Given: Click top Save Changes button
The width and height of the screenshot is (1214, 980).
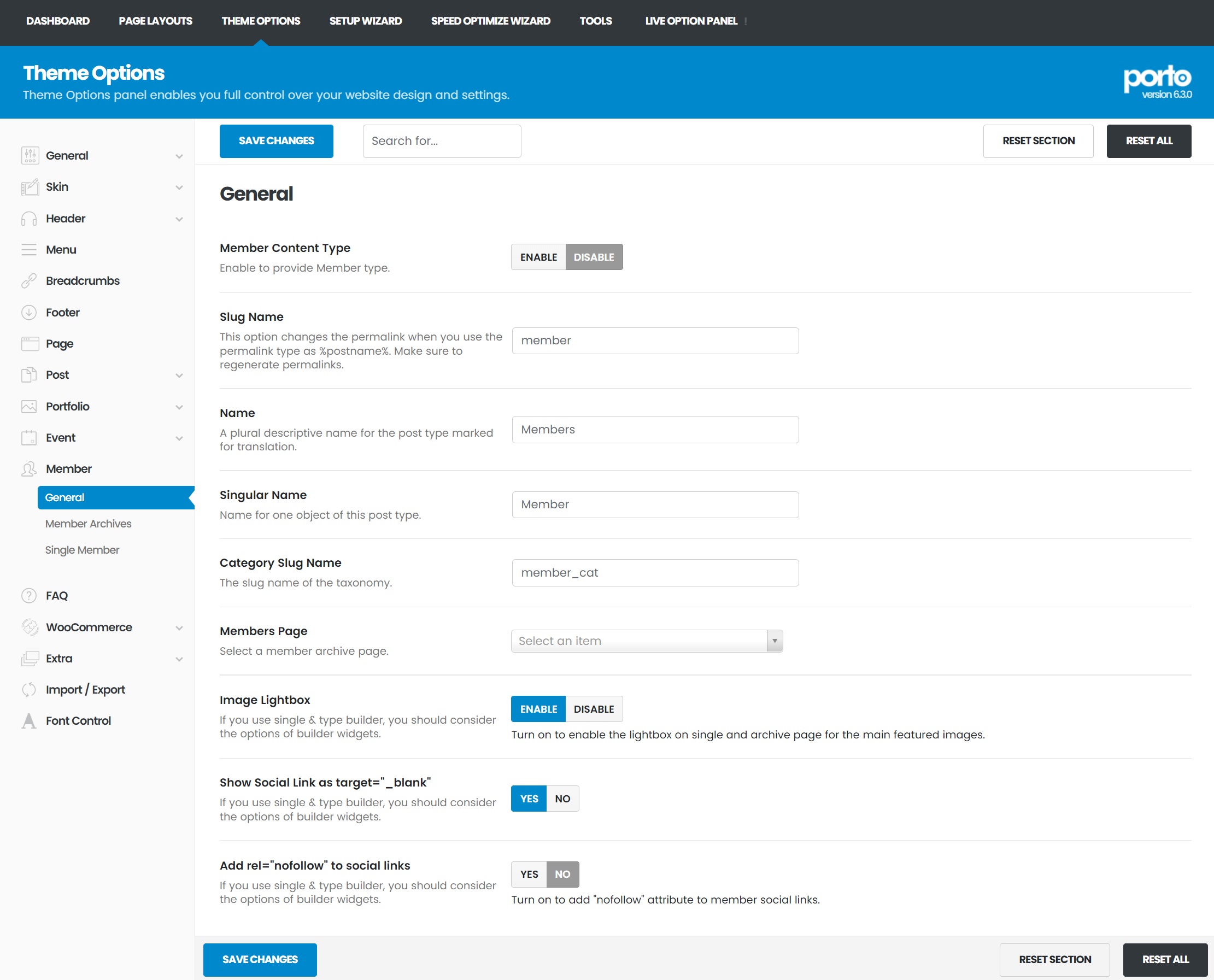Looking at the screenshot, I should 276,141.
